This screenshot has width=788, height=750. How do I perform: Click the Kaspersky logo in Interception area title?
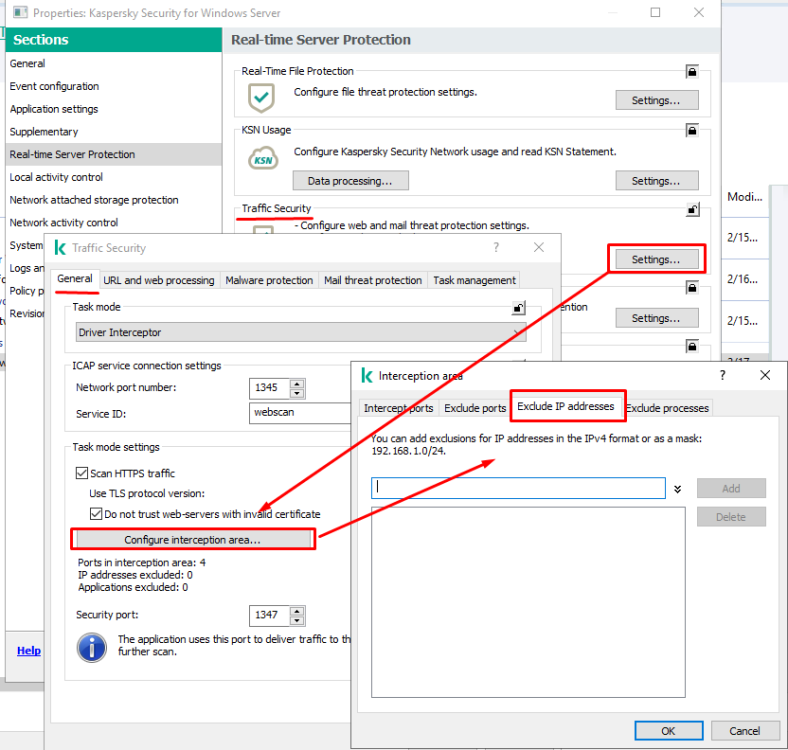367,376
